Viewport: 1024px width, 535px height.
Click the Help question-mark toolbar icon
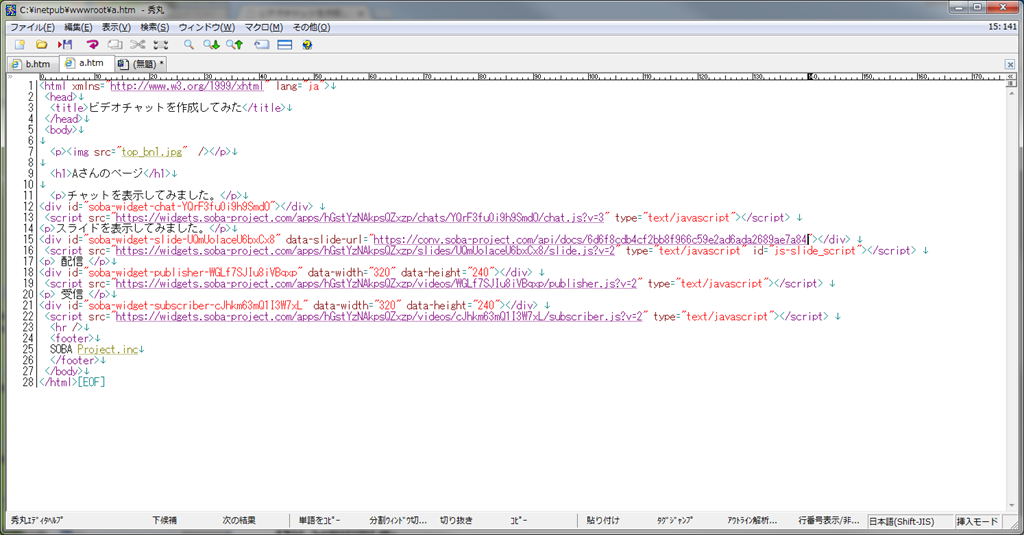pyautogui.click(x=307, y=44)
